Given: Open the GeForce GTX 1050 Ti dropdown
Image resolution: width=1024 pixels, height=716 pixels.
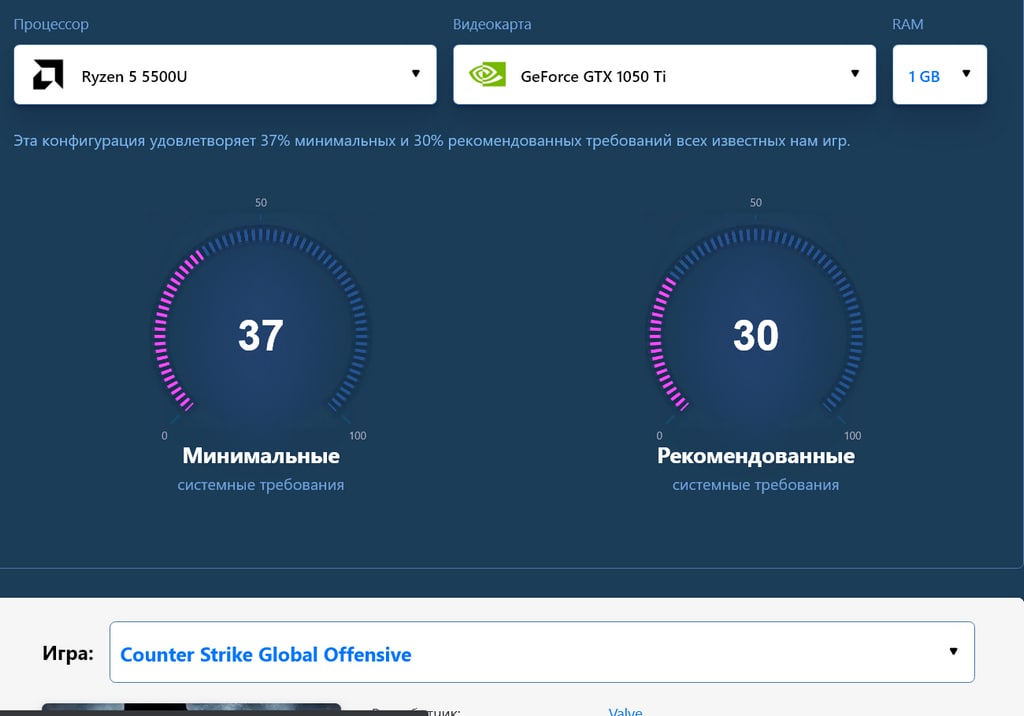Looking at the screenshot, I should [664, 74].
